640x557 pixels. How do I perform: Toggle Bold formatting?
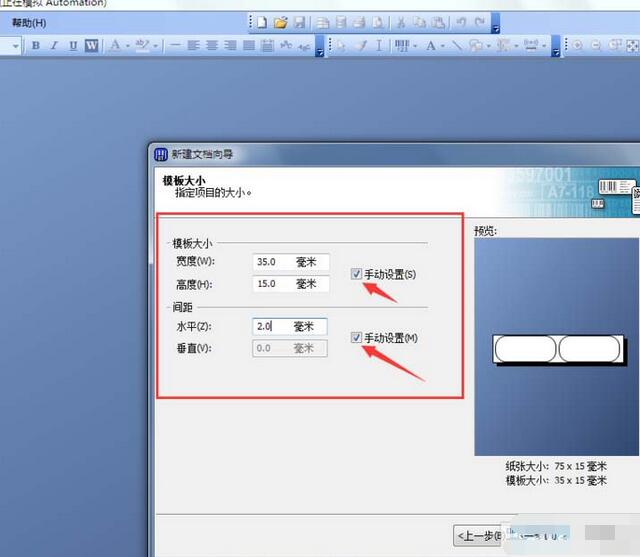tap(36, 45)
